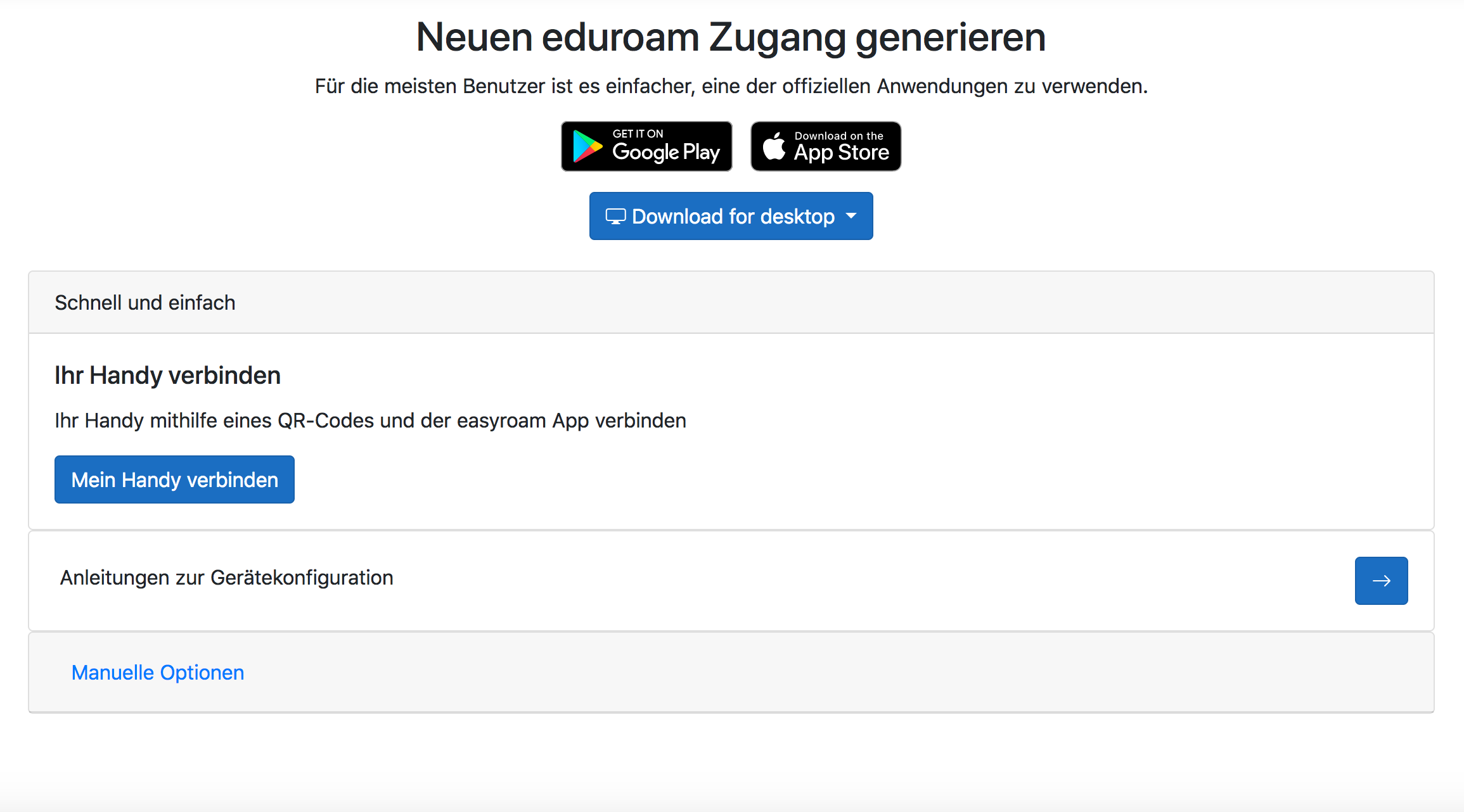This screenshot has height=812, width=1464.
Task: Click Mein Handy verbinden button
Action: coord(174,479)
